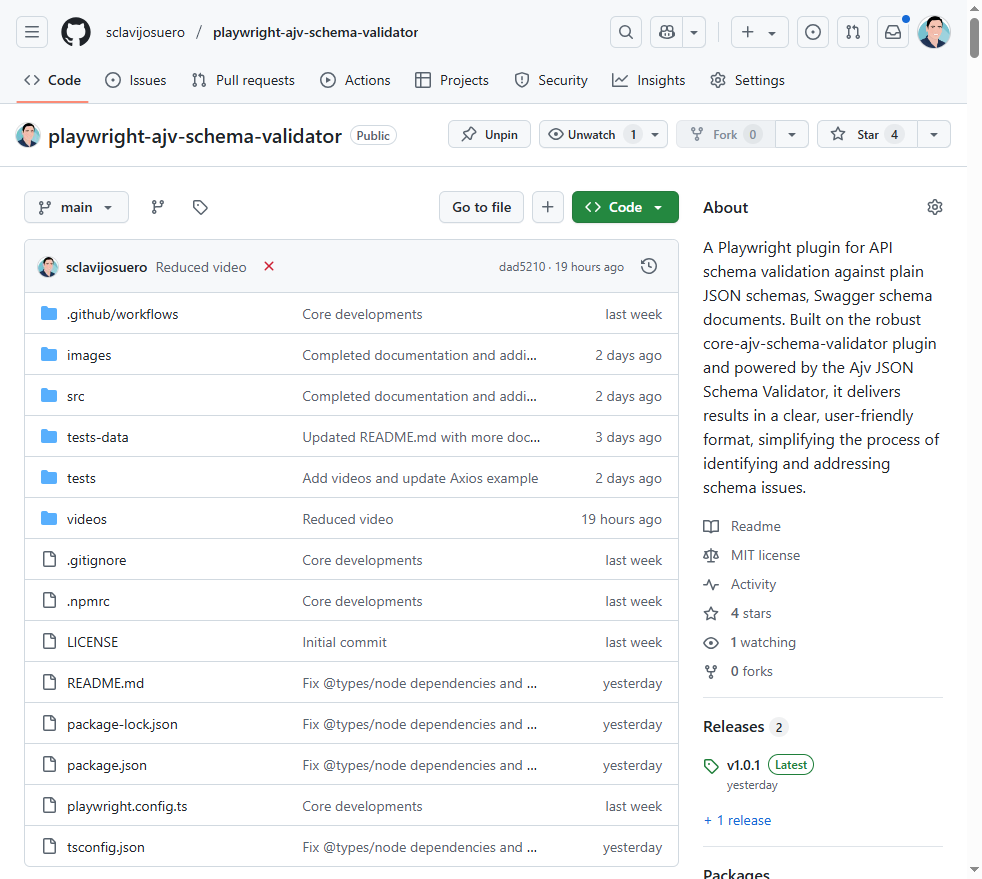
Task: Unpin the repository
Action: [490, 135]
